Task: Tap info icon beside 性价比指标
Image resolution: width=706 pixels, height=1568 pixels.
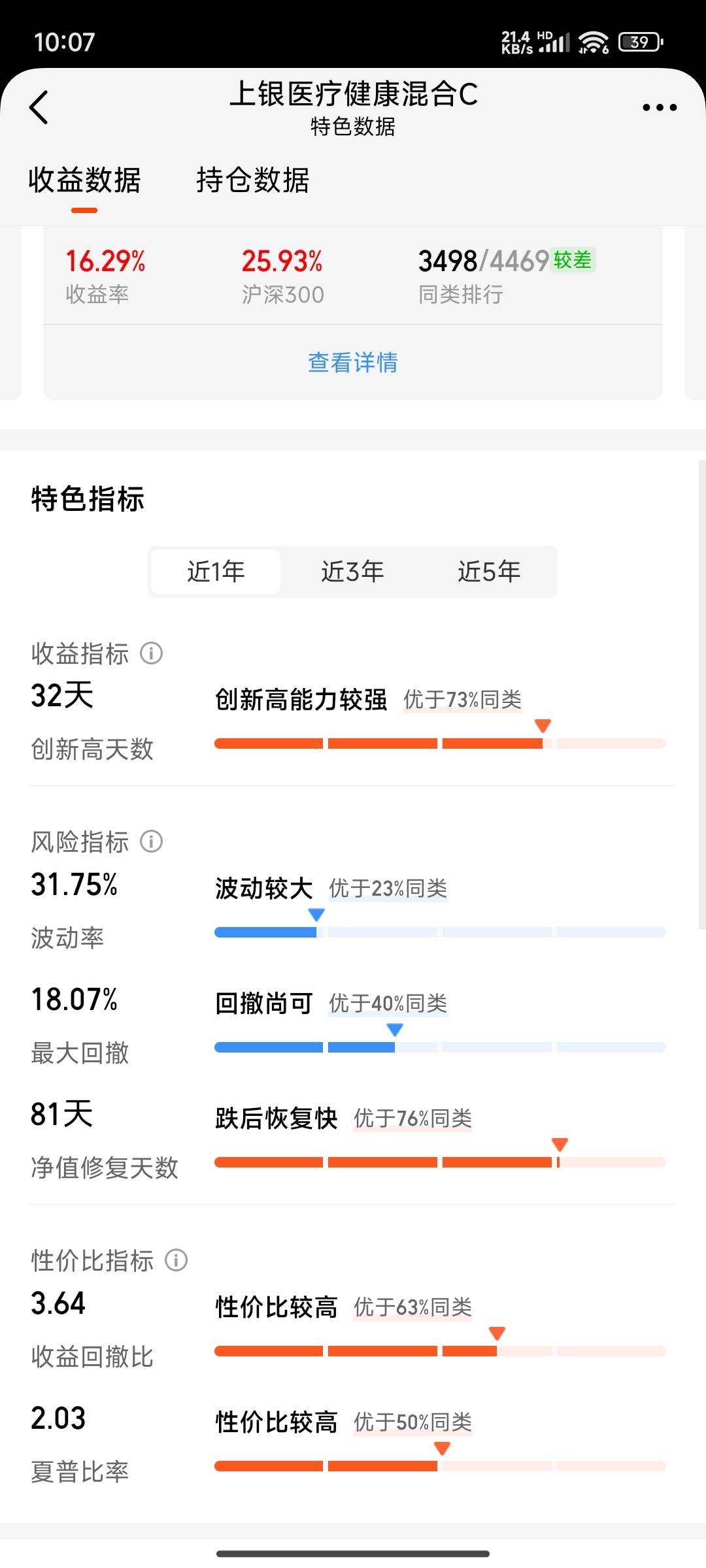Action: [176, 1260]
